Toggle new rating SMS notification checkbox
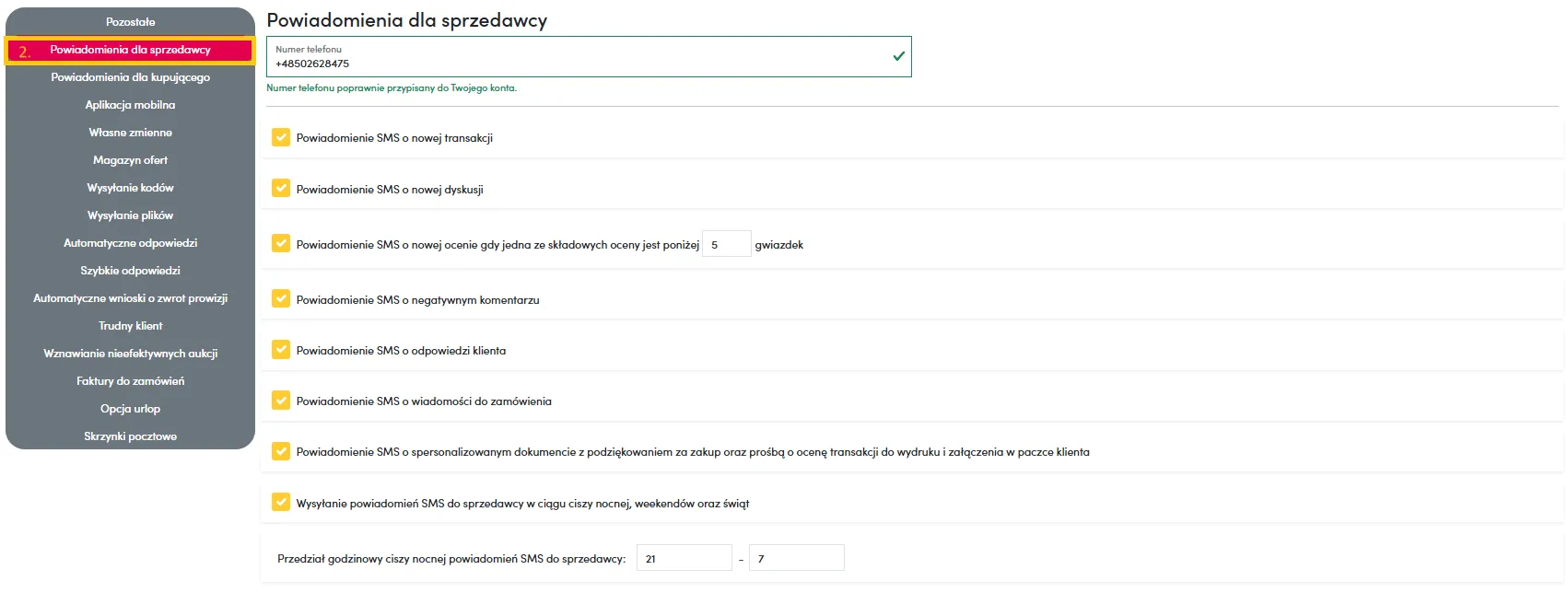 pos(281,244)
